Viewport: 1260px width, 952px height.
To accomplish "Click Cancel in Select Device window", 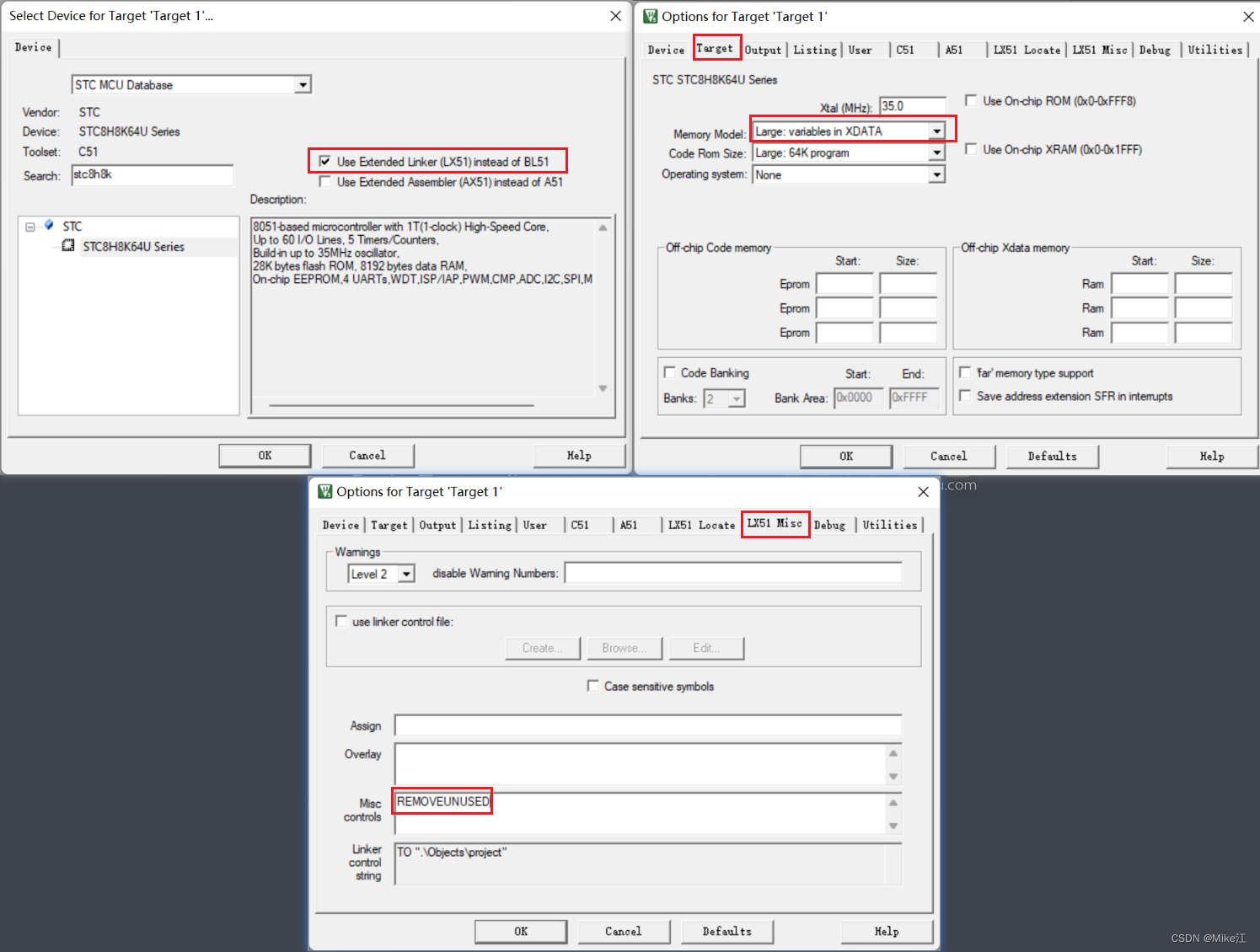I will point(367,456).
